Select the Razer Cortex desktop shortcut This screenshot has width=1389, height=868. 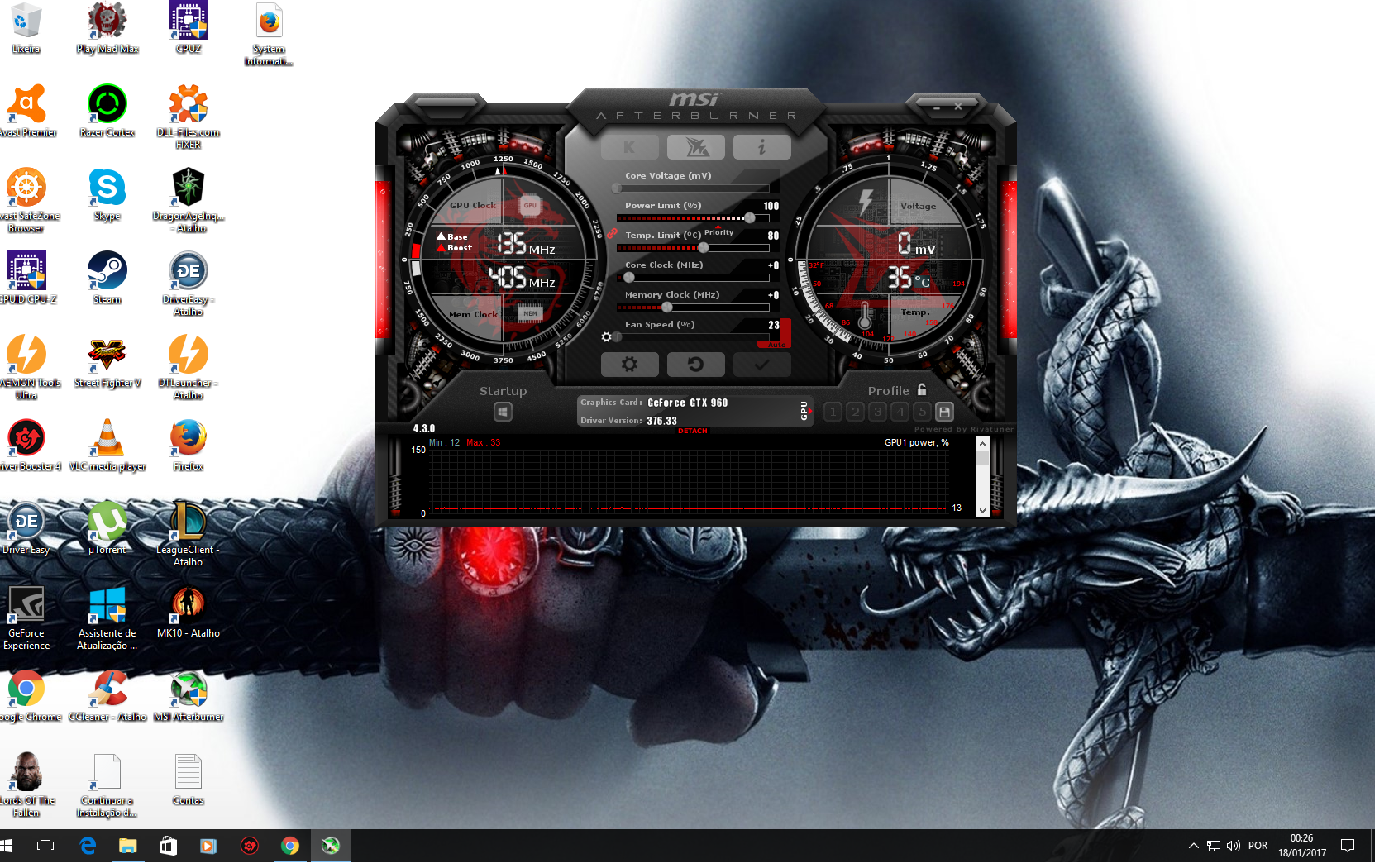point(107,111)
